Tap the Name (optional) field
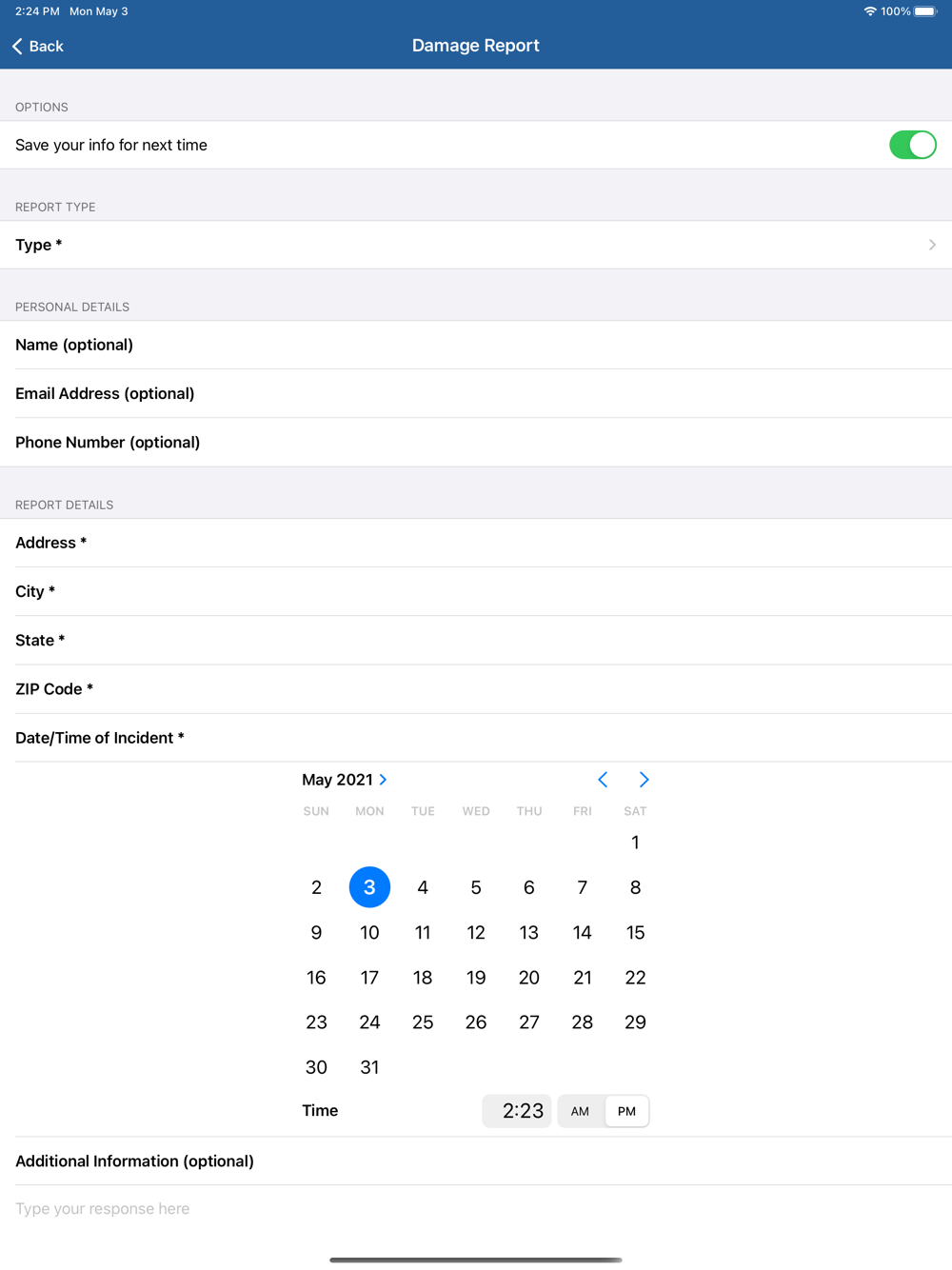The width and height of the screenshot is (952, 1270). click(476, 345)
